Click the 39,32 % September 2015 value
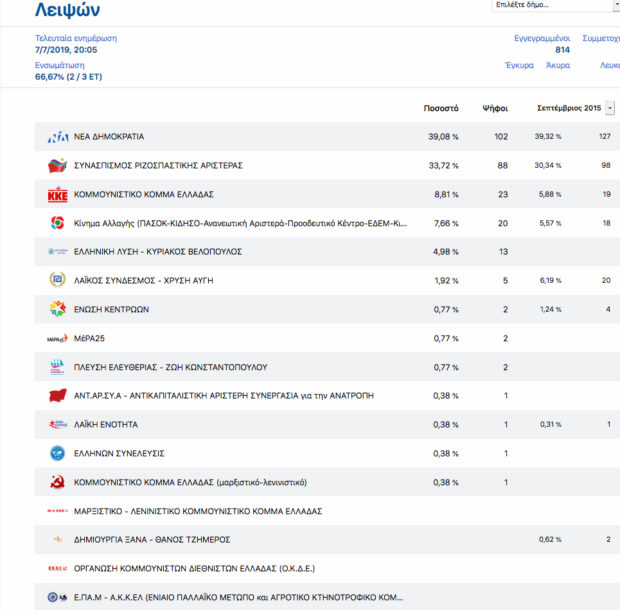The height and width of the screenshot is (610, 620). click(x=548, y=136)
